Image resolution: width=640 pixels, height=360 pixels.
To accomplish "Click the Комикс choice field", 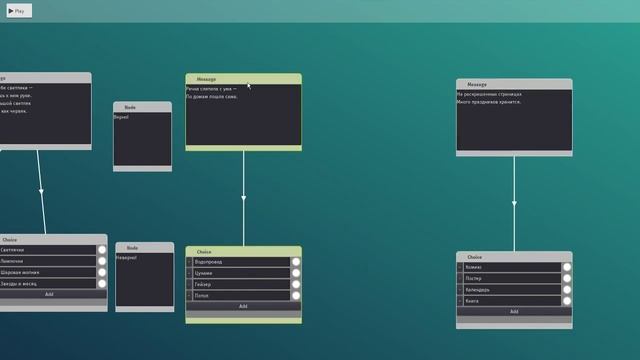I will [x=512, y=267].
